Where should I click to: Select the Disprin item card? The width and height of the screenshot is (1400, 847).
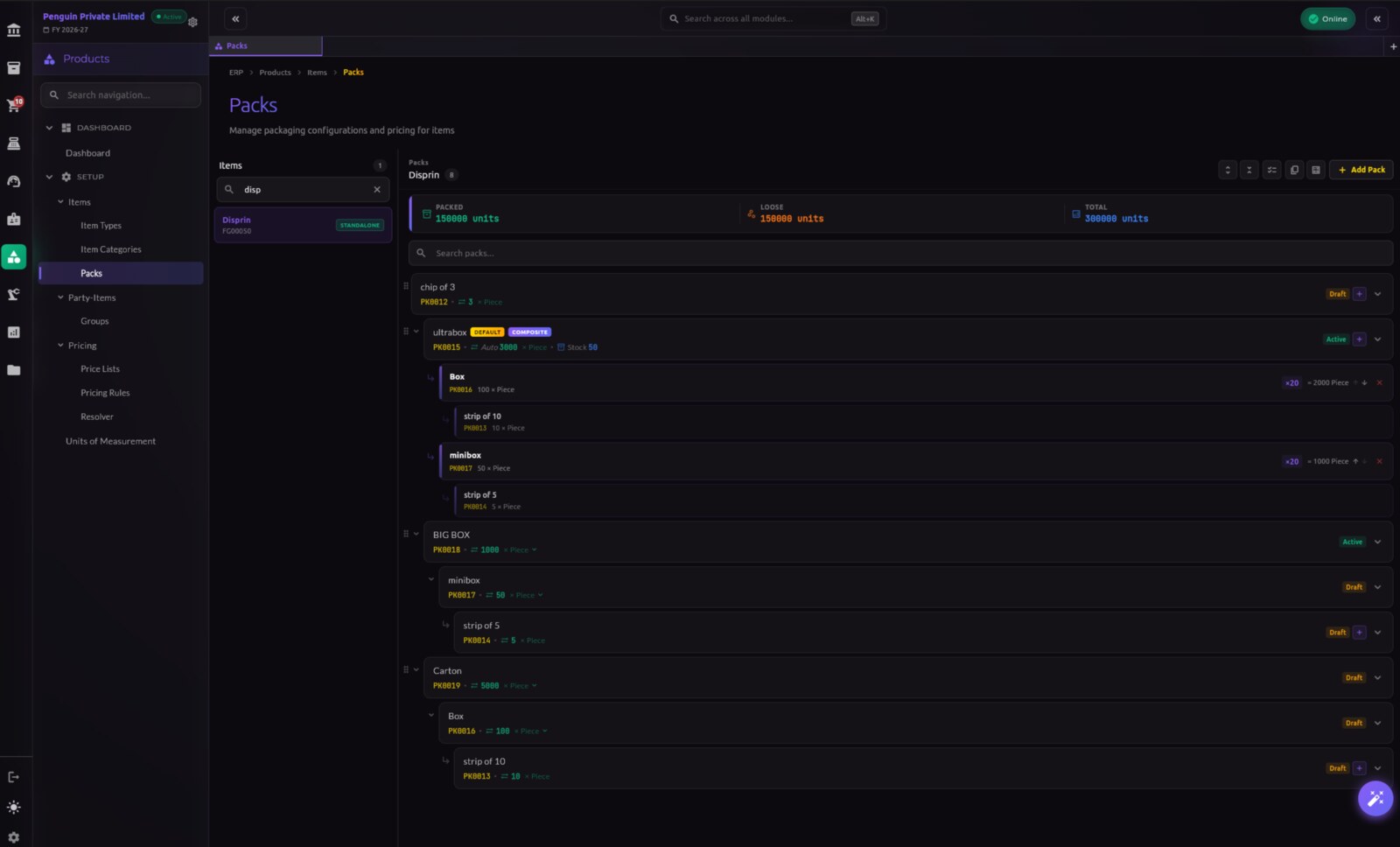coord(303,225)
